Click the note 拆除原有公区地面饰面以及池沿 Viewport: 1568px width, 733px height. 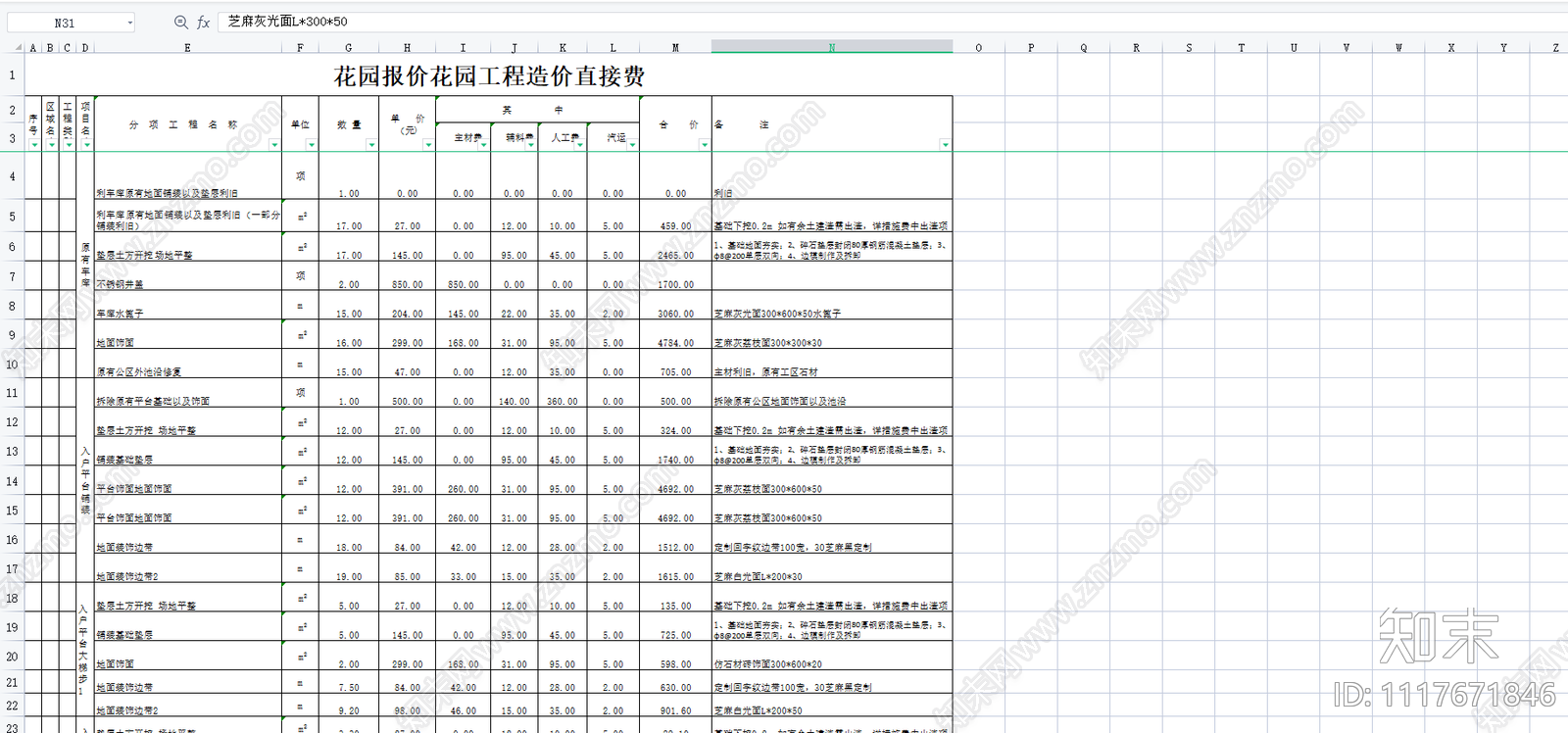point(780,402)
